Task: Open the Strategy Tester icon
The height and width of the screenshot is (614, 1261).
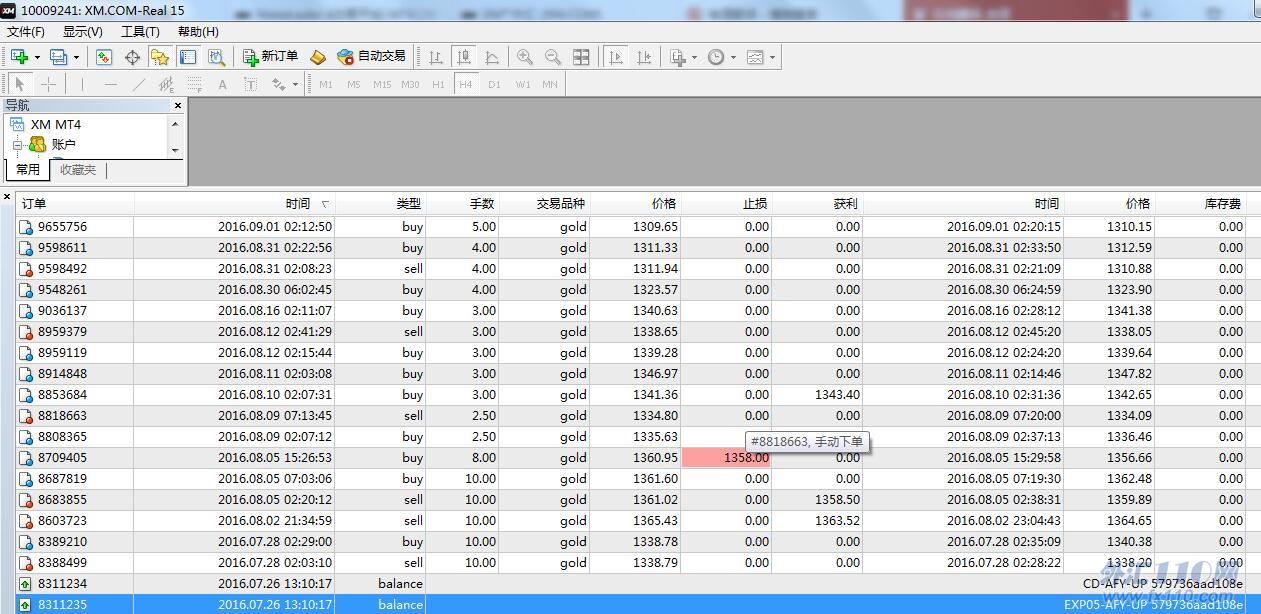Action: 216,57
